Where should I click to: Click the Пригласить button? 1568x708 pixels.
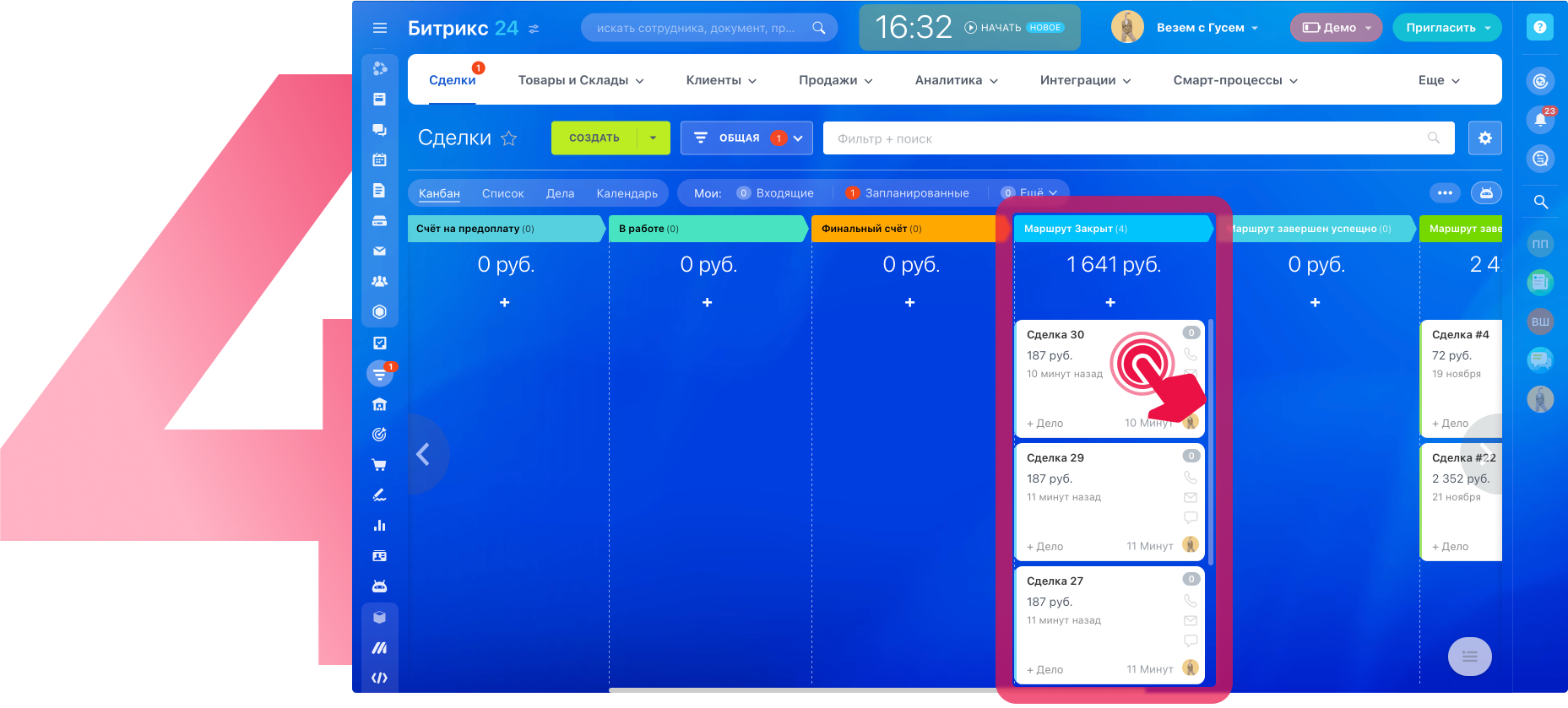pyautogui.click(x=1447, y=28)
